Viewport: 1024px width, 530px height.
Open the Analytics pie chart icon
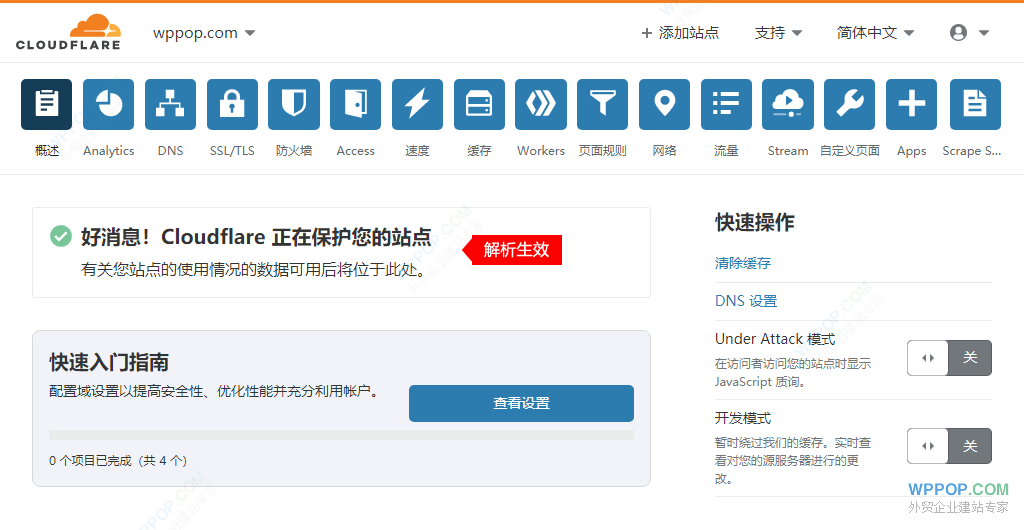108,104
